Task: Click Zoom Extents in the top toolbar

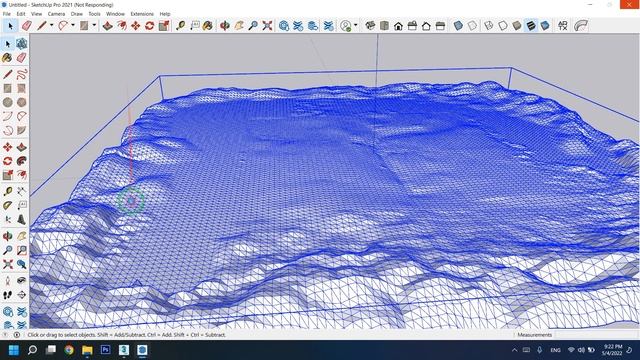Action: 267,26
